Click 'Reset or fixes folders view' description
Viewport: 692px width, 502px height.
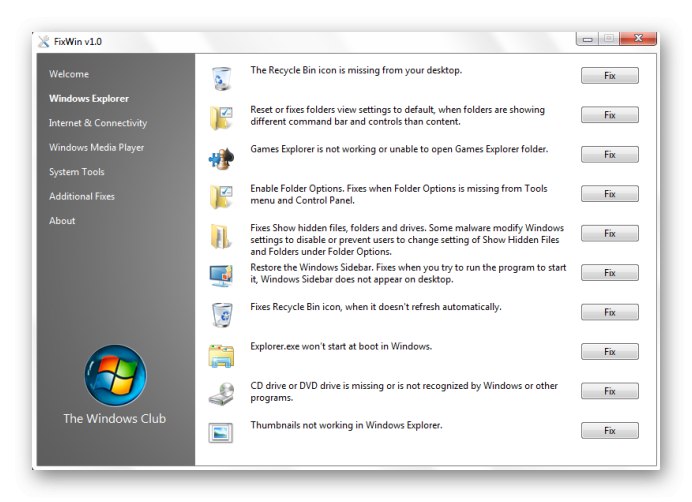pos(397,116)
